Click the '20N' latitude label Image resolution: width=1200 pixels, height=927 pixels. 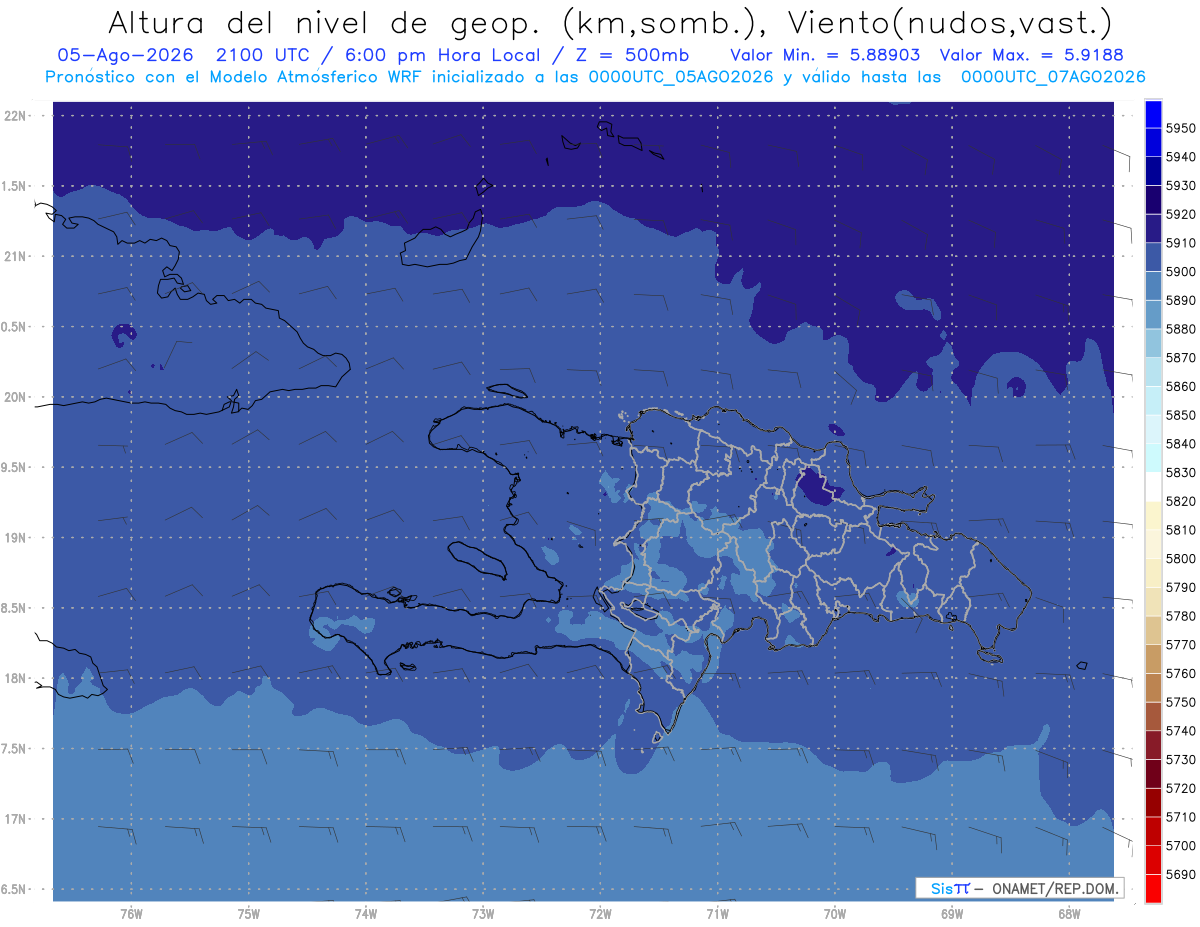click(x=17, y=397)
